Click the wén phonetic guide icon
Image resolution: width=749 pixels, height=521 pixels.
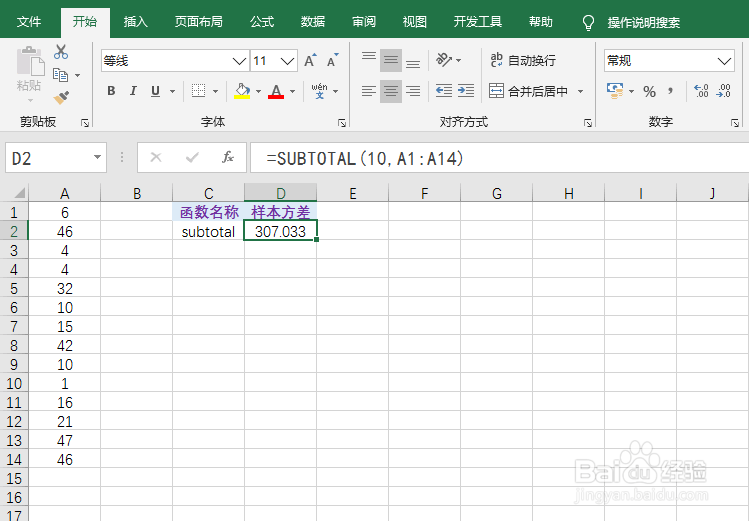(319, 91)
